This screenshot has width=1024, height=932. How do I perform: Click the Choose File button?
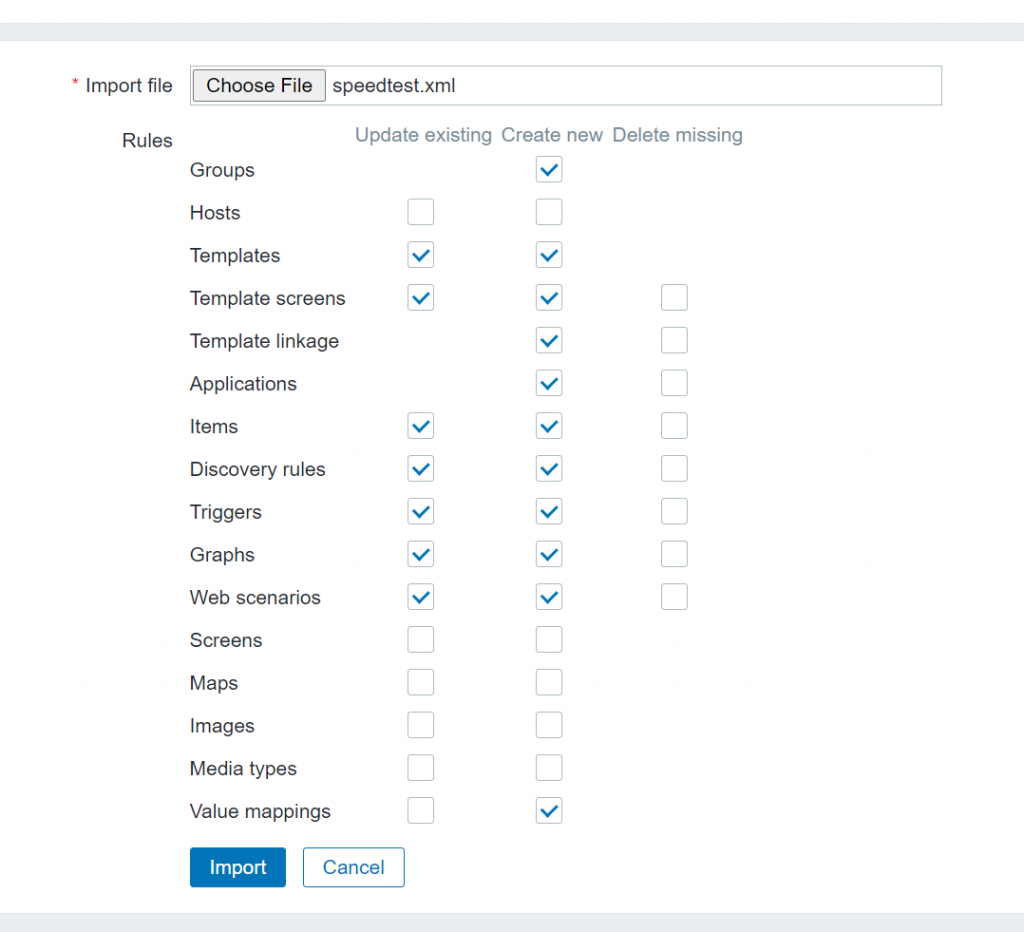(x=259, y=86)
